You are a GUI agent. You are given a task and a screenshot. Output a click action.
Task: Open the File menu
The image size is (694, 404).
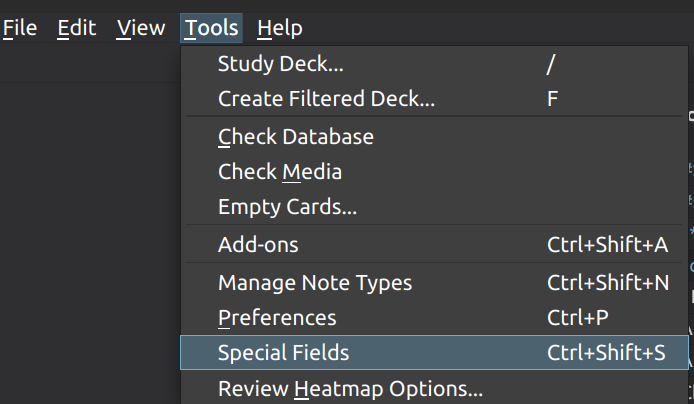pos(20,28)
